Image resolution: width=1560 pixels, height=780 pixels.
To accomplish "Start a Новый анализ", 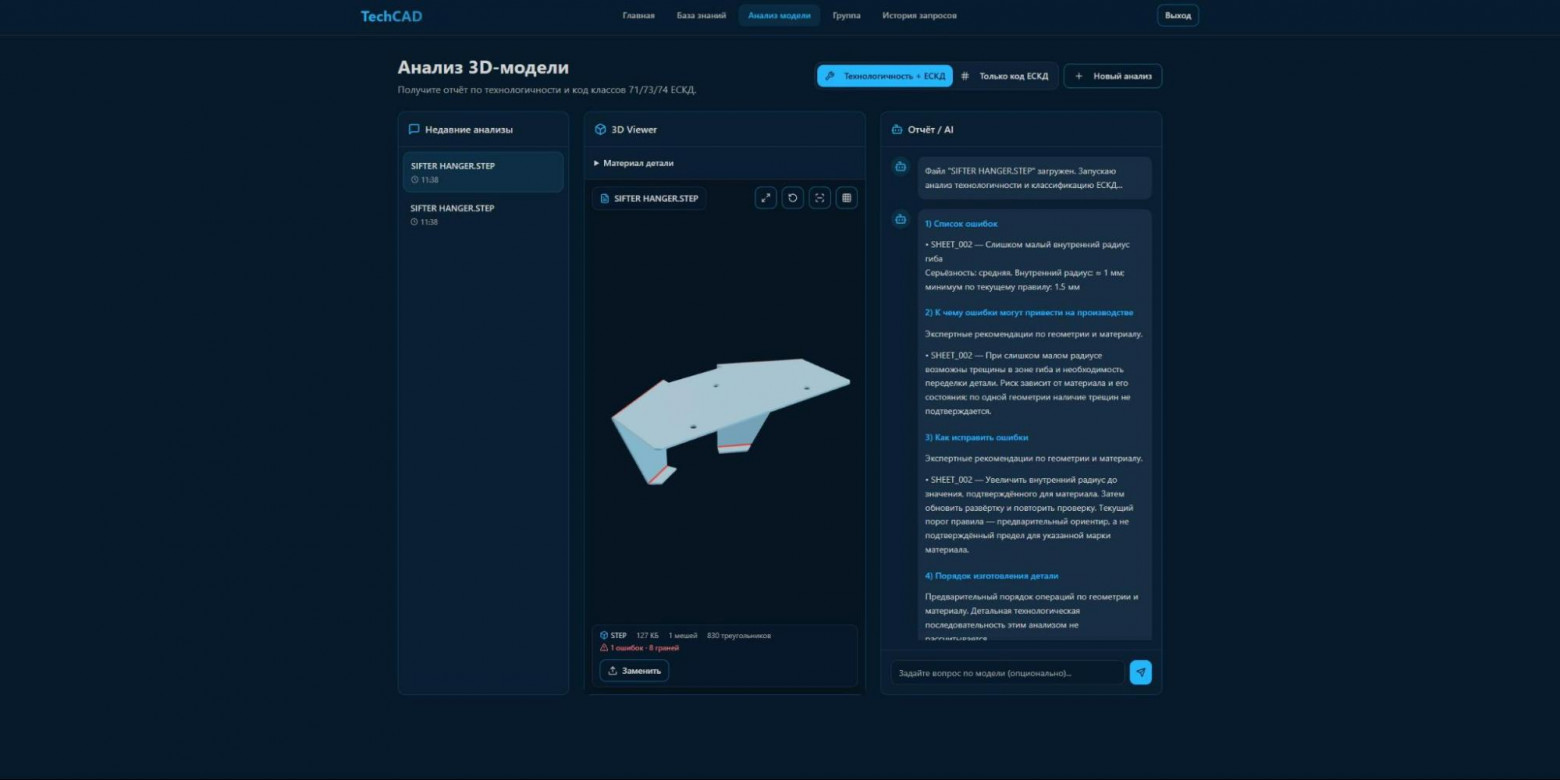I will [x=1113, y=76].
